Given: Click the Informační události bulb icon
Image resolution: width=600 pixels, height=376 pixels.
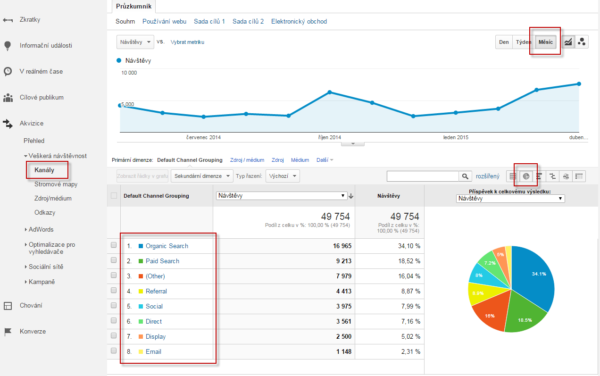Looking at the screenshot, I should click(8, 46).
